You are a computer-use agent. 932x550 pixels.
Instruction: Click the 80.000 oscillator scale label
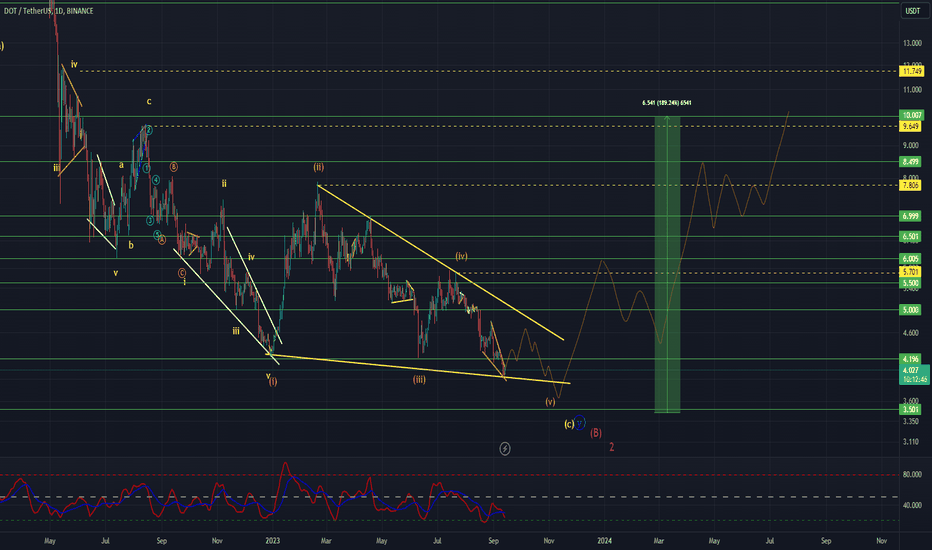(912, 475)
